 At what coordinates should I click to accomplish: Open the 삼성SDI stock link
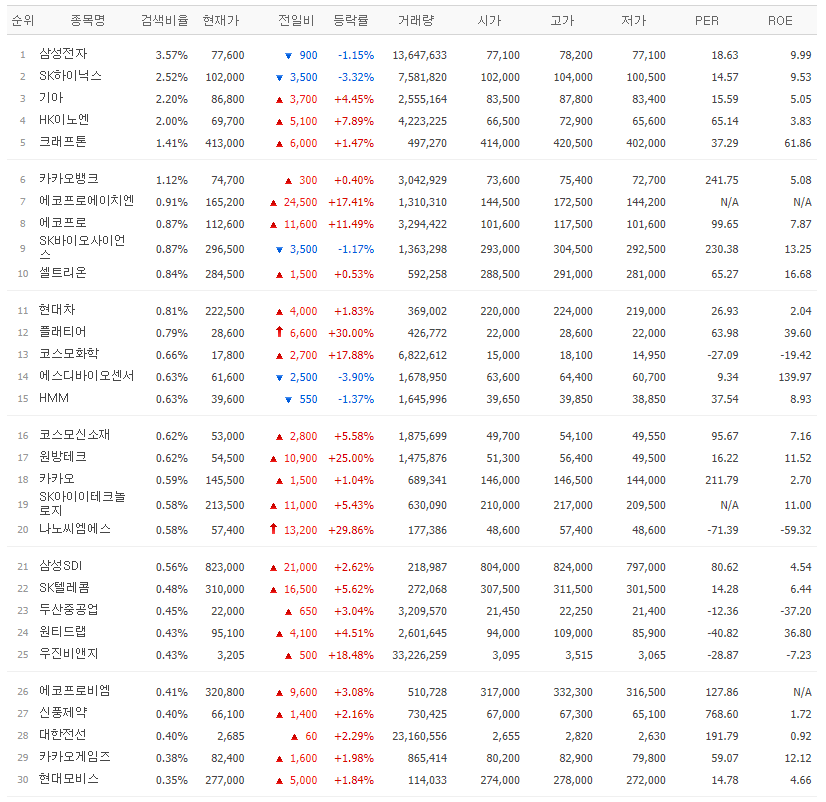tap(61, 566)
